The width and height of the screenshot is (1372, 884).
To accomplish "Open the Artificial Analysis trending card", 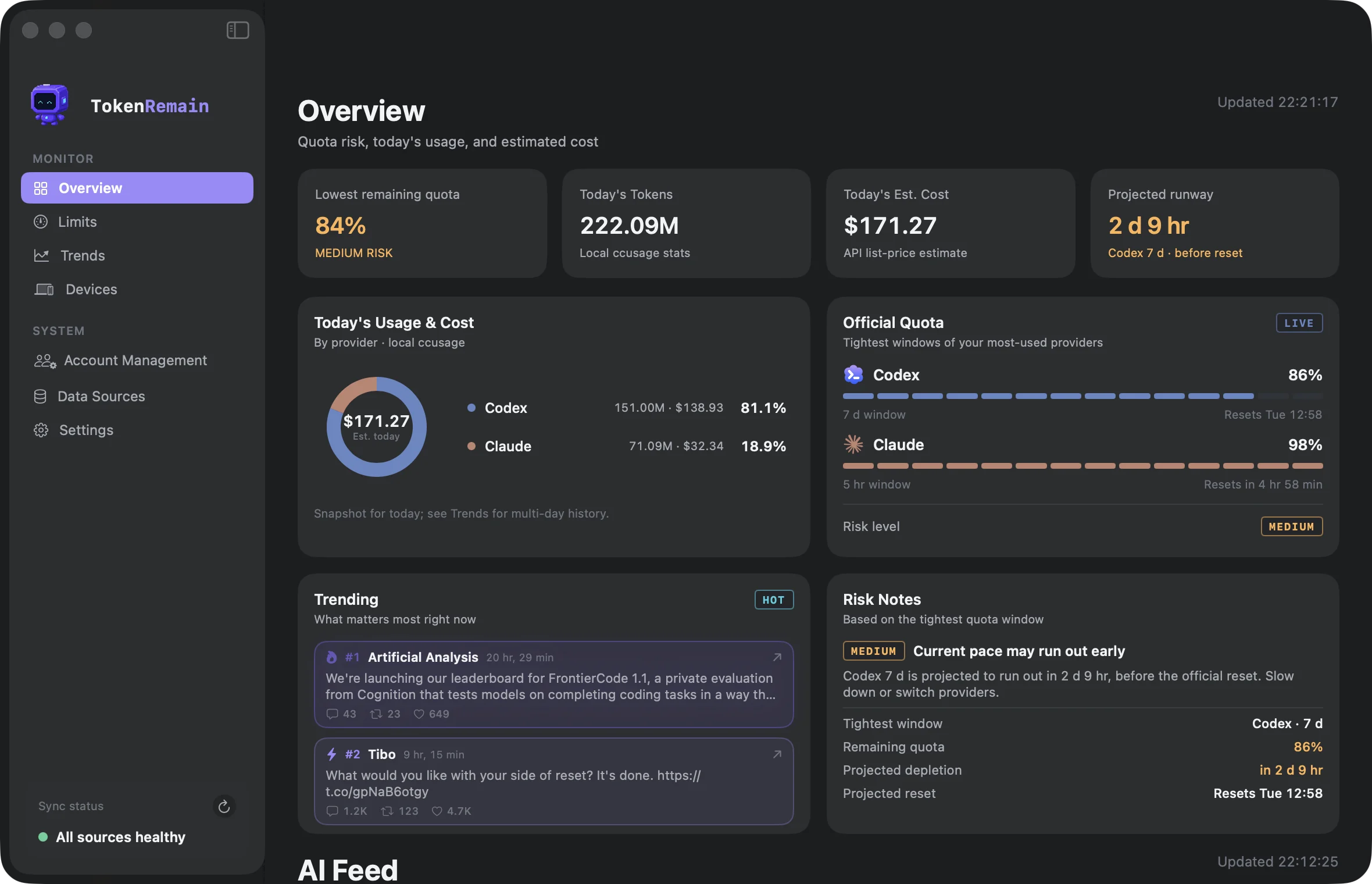I will pos(554,685).
